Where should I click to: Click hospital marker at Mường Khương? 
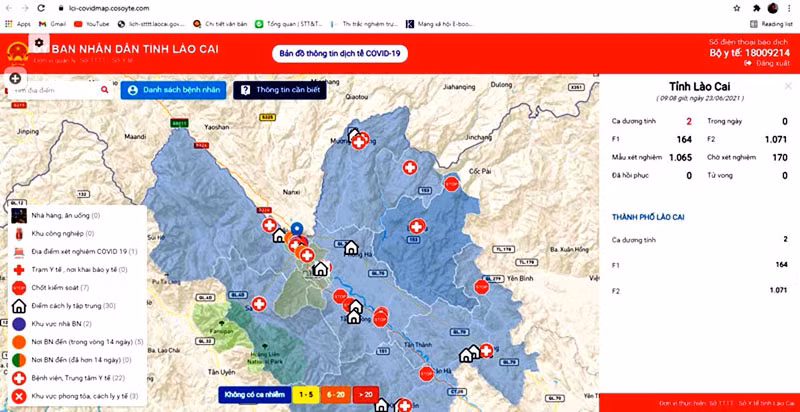[360, 142]
